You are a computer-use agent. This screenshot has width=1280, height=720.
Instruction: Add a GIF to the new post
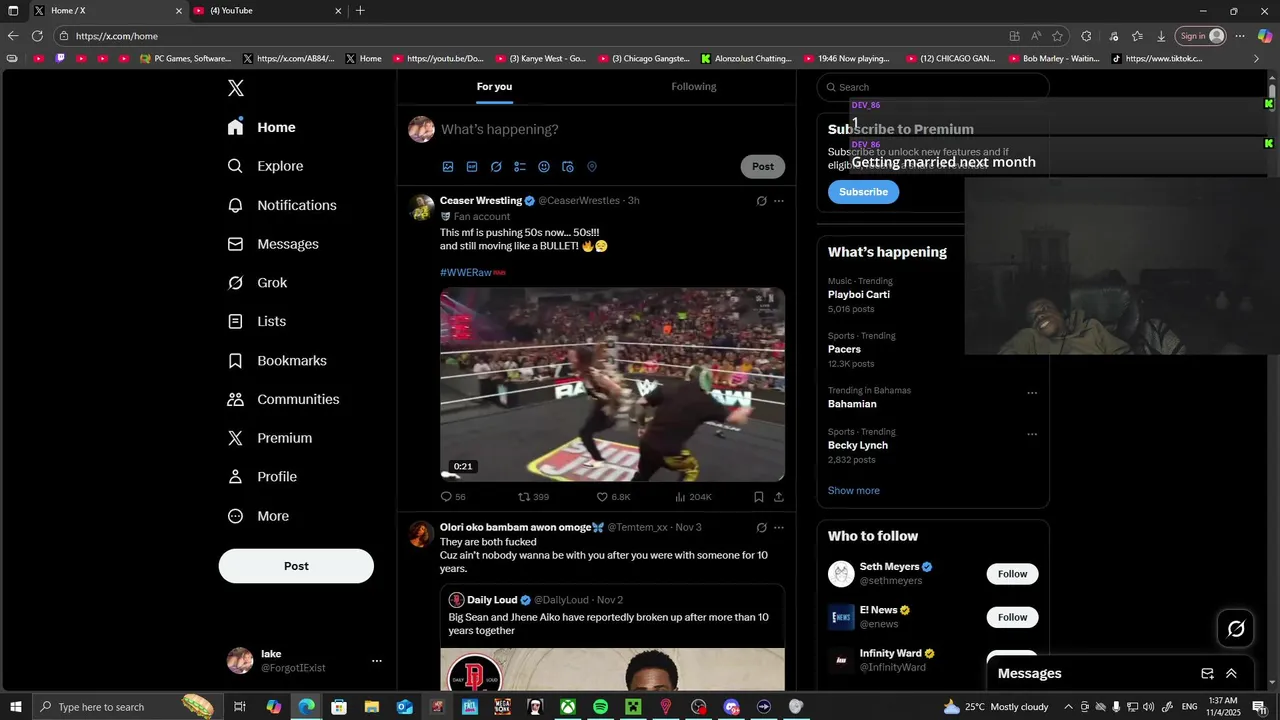click(472, 167)
